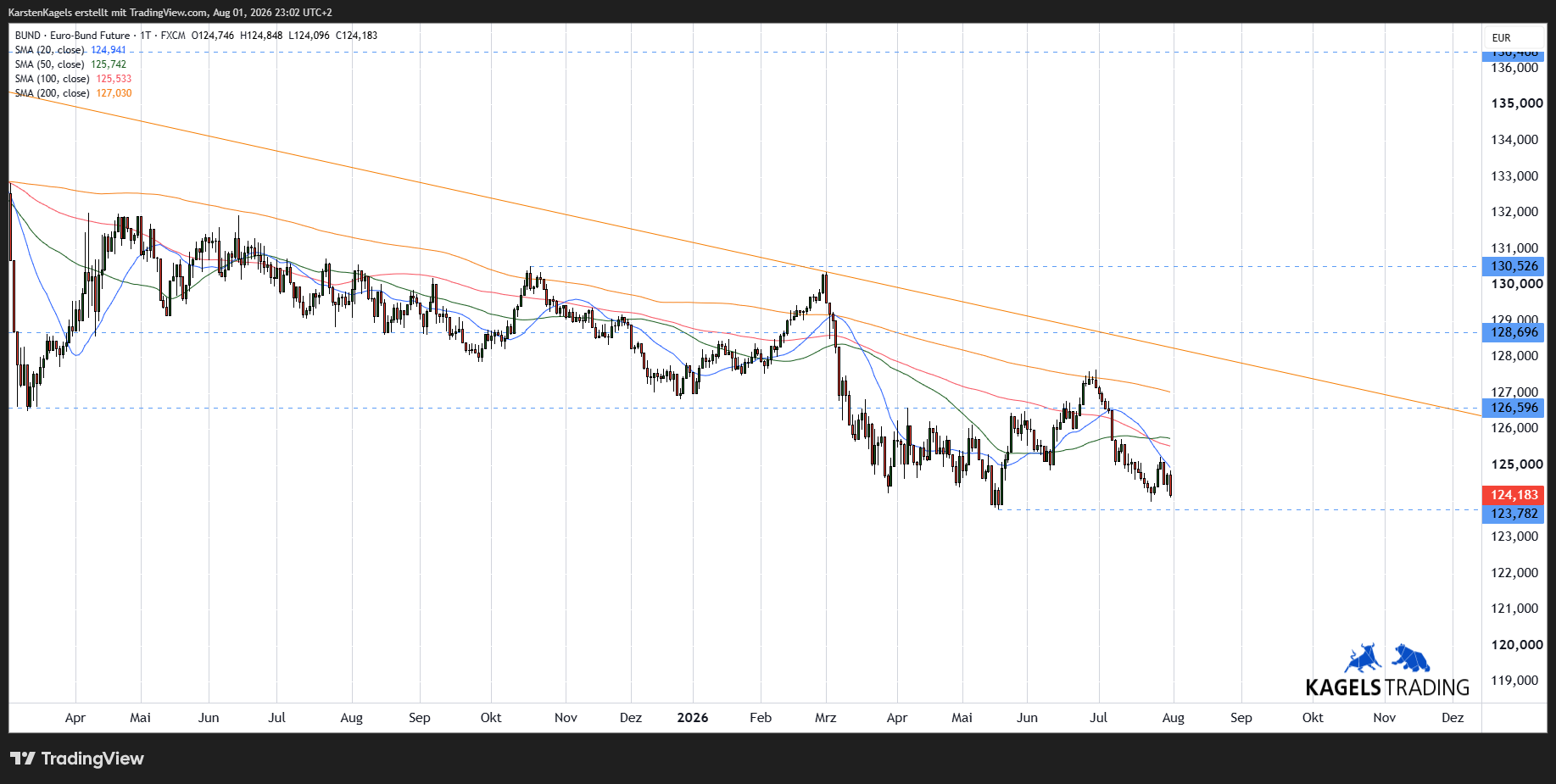Click the 119,000 price axis tick
The height and width of the screenshot is (784, 1556).
click(x=1514, y=681)
